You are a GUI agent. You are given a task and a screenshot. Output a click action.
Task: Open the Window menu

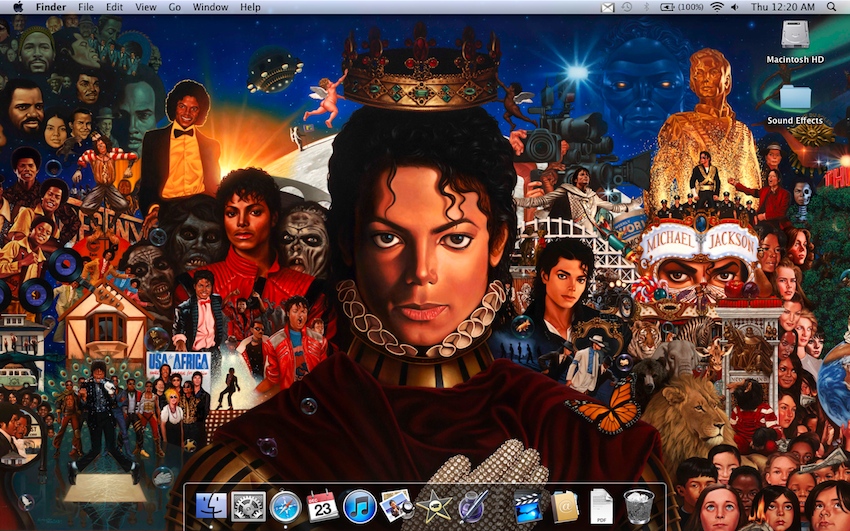pos(210,7)
